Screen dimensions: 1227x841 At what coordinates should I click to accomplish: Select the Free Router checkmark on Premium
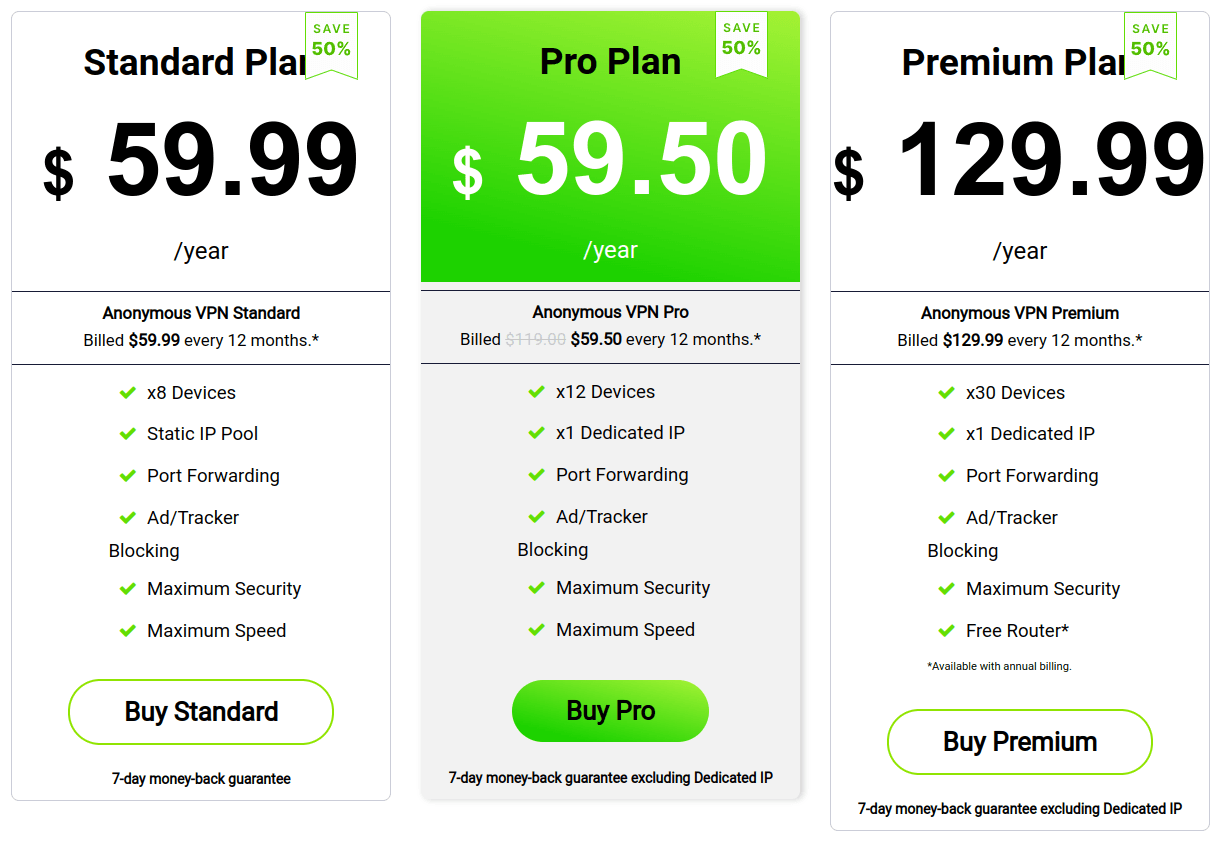(947, 631)
